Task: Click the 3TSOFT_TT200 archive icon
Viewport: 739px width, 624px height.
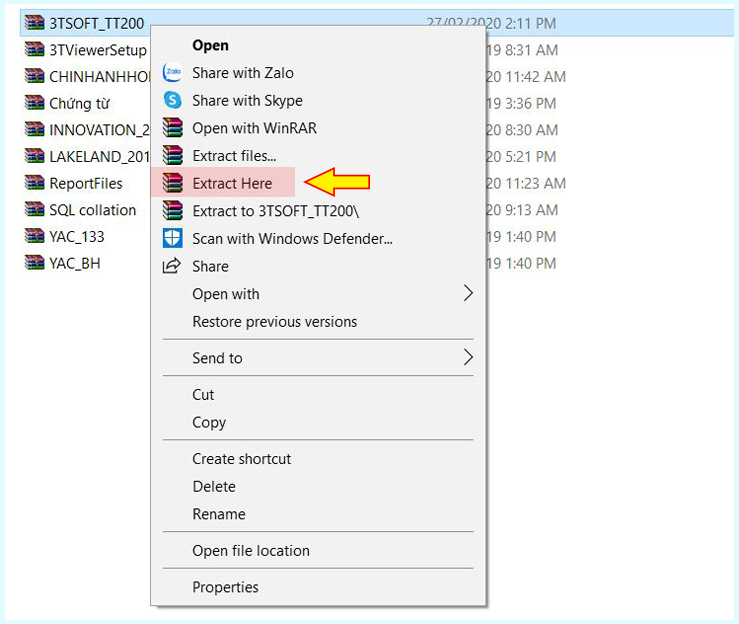Action: (34, 23)
